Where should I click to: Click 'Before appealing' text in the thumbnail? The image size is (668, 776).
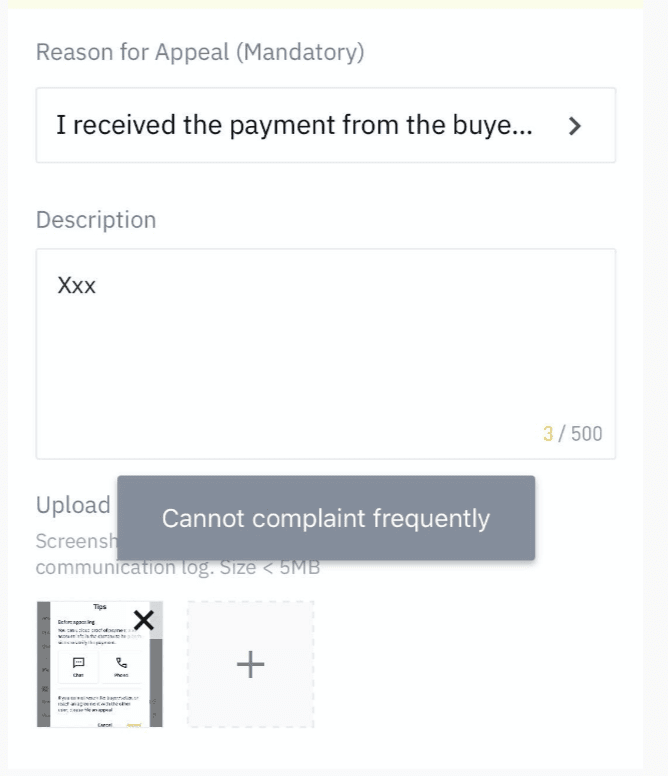(76, 622)
